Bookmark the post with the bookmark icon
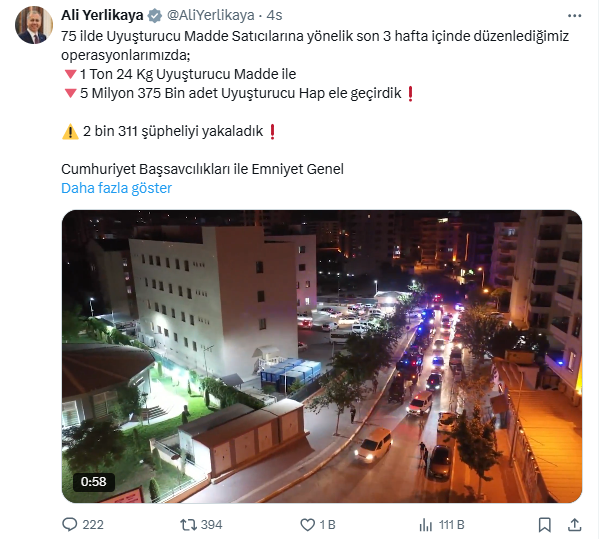The width and height of the screenshot is (602, 539). (544, 524)
